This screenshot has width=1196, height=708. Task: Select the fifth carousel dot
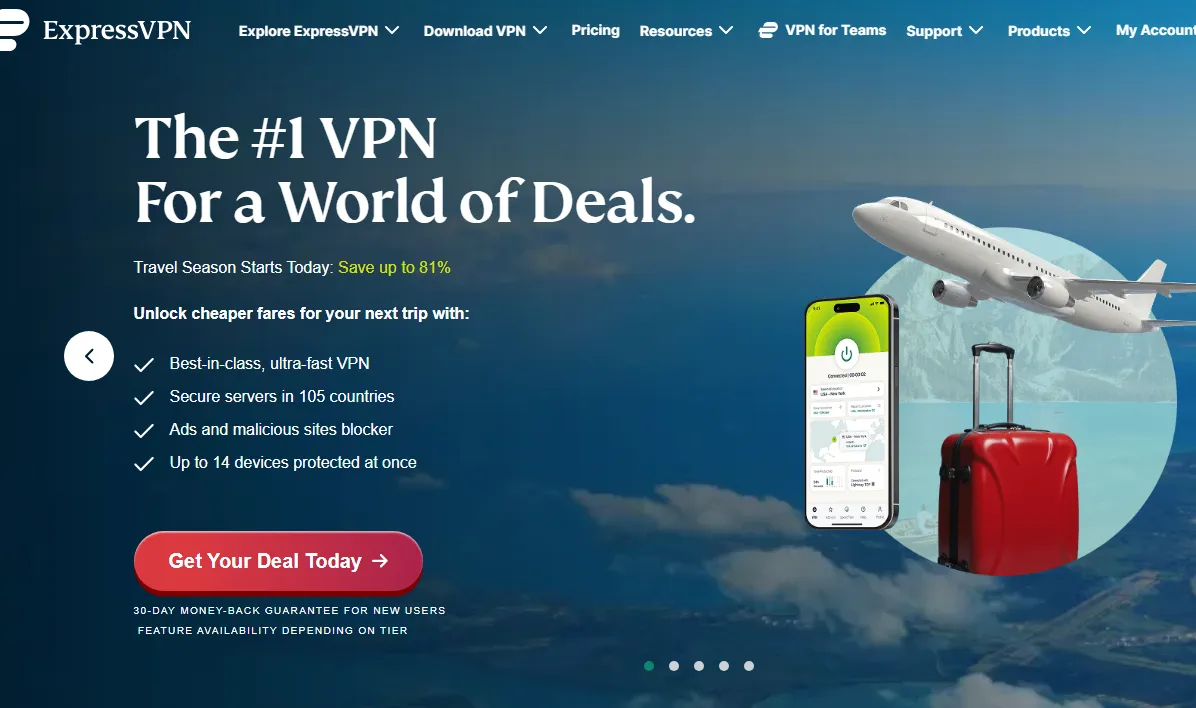(x=749, y=666)
